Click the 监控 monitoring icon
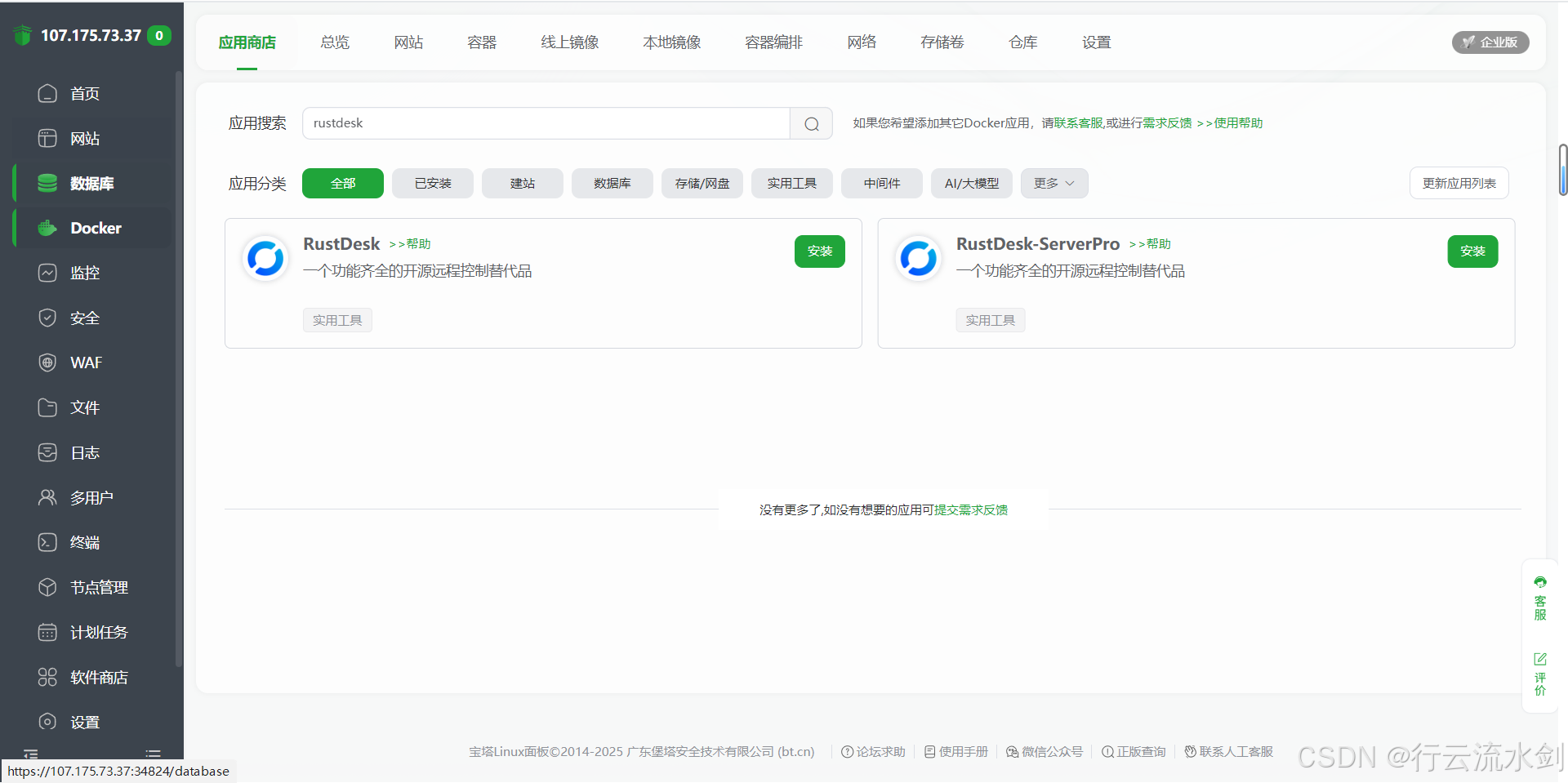 (47, 273)
